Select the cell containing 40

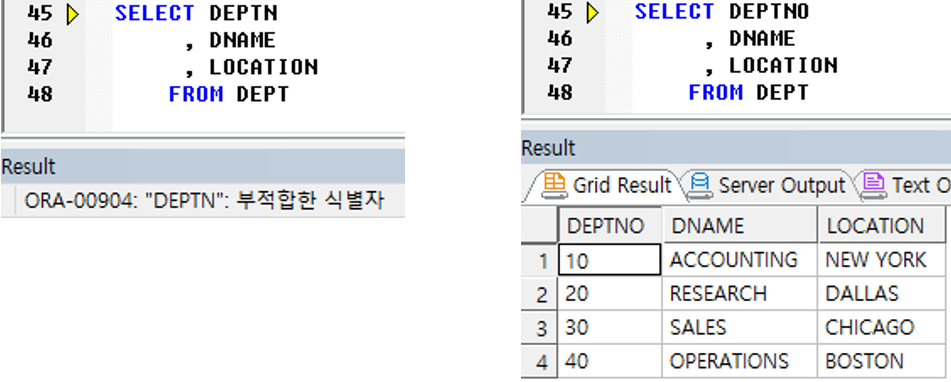tap(610, 361)
